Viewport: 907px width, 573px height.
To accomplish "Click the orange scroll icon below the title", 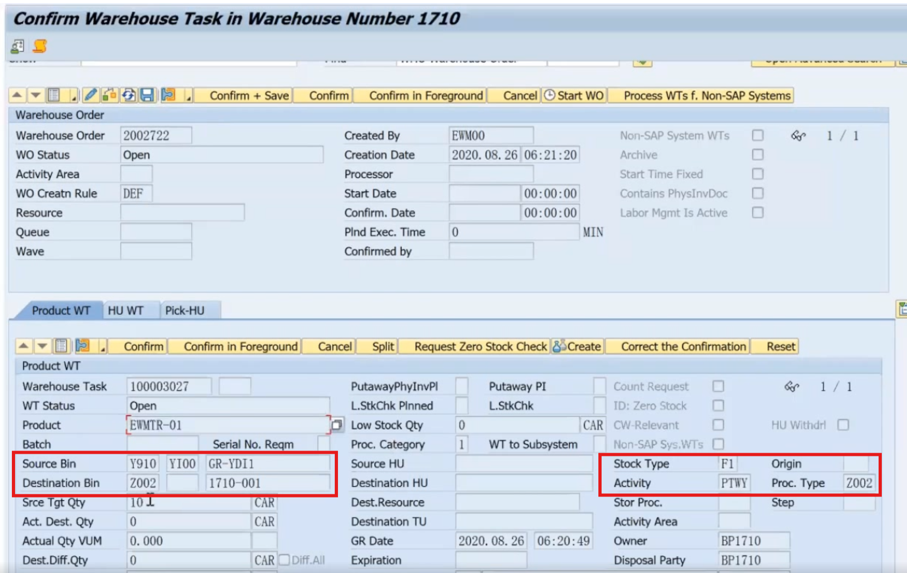I will click(39, 46).
